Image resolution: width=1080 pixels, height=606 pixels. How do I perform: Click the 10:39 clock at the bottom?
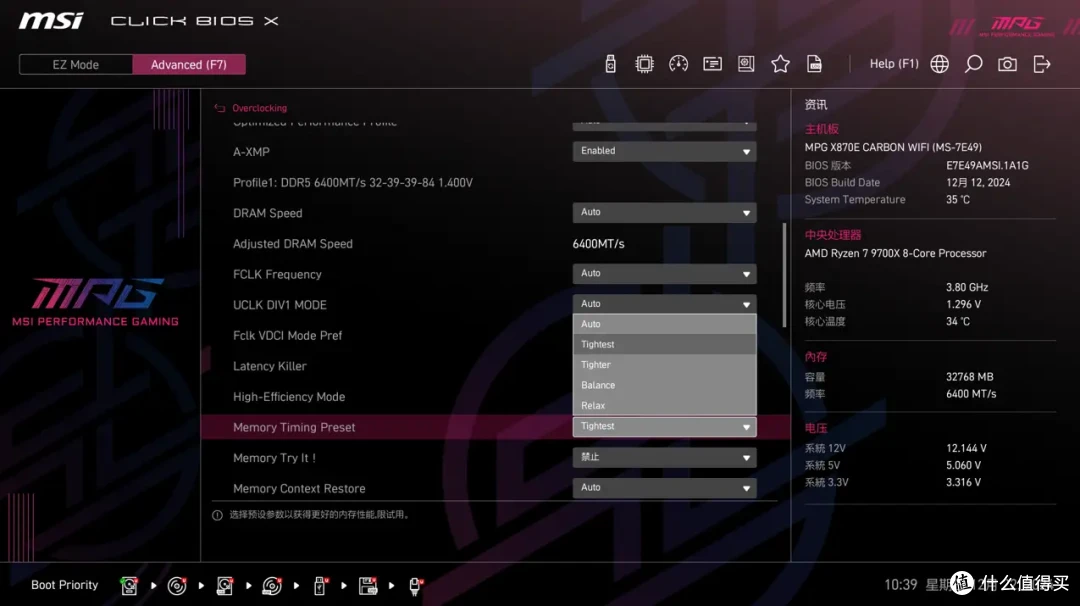[x=900, y=585]
